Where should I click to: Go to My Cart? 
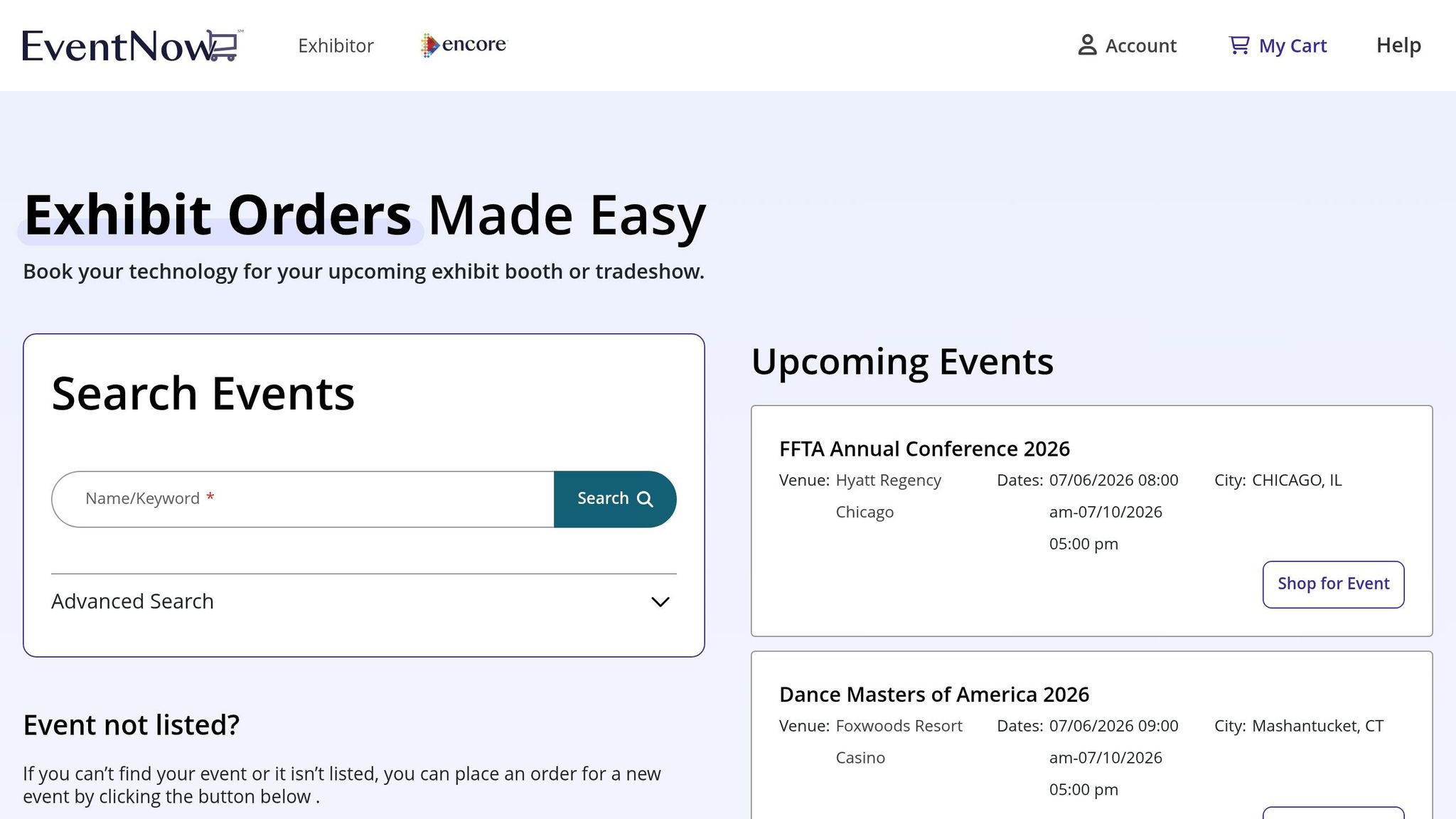1278,45
